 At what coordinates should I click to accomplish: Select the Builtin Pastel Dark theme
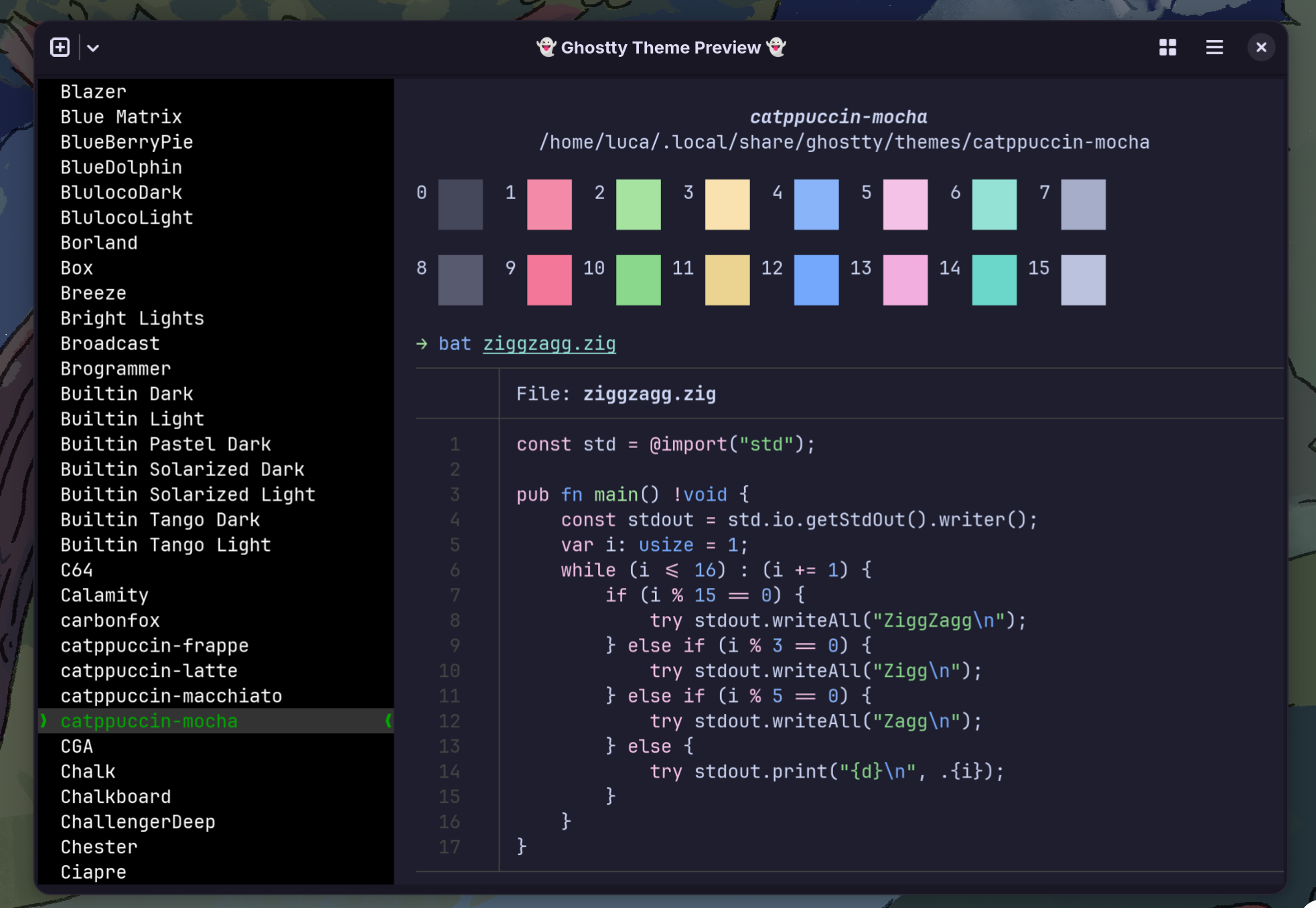pos(216,444)
